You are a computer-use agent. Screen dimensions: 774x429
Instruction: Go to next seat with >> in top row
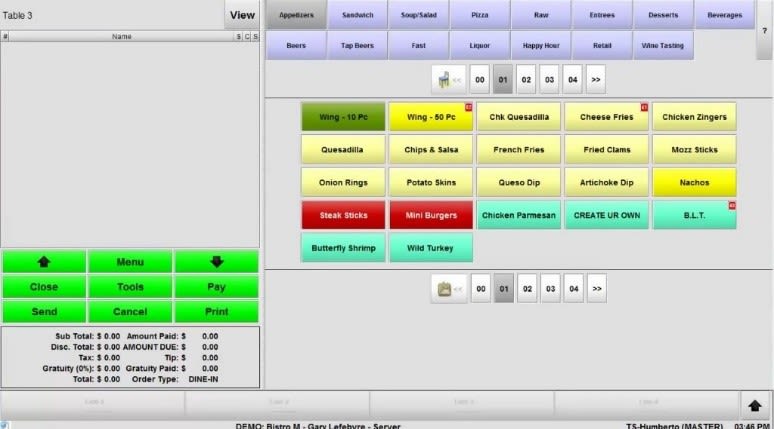(x=596, y=79)
